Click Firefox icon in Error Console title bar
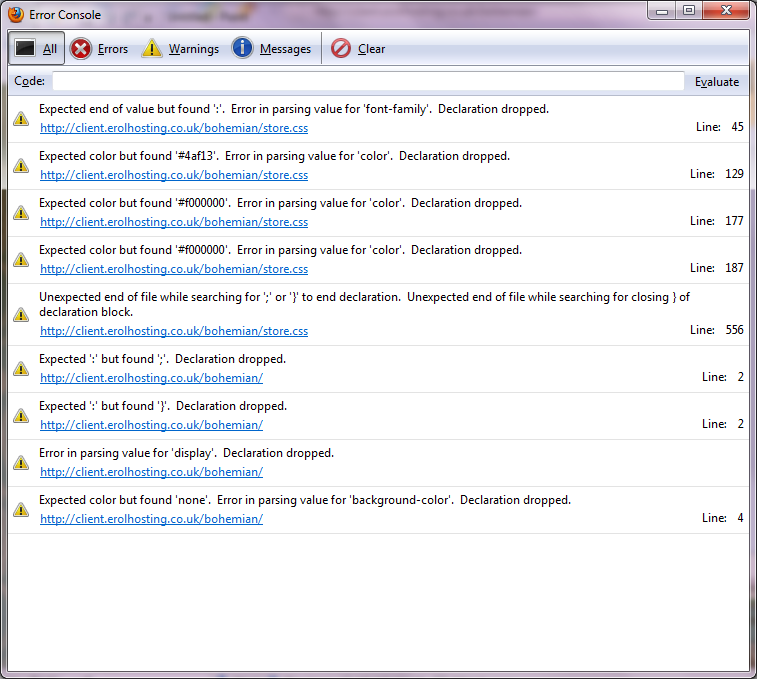The image size is (757, 679). [x=16, y=14]
